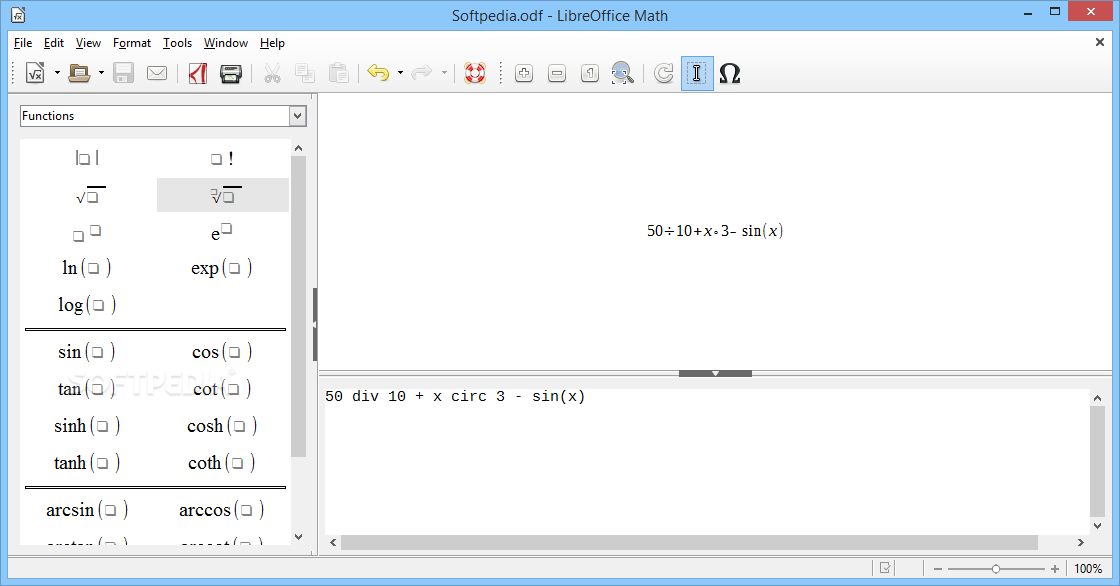The image size is (1120, 586).
Task: Open the Help menu
Action: point(272,43)
